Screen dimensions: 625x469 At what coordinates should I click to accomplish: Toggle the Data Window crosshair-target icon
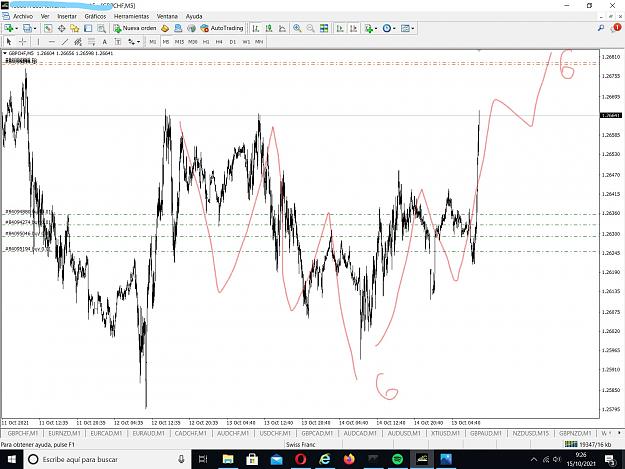(61, 28)
